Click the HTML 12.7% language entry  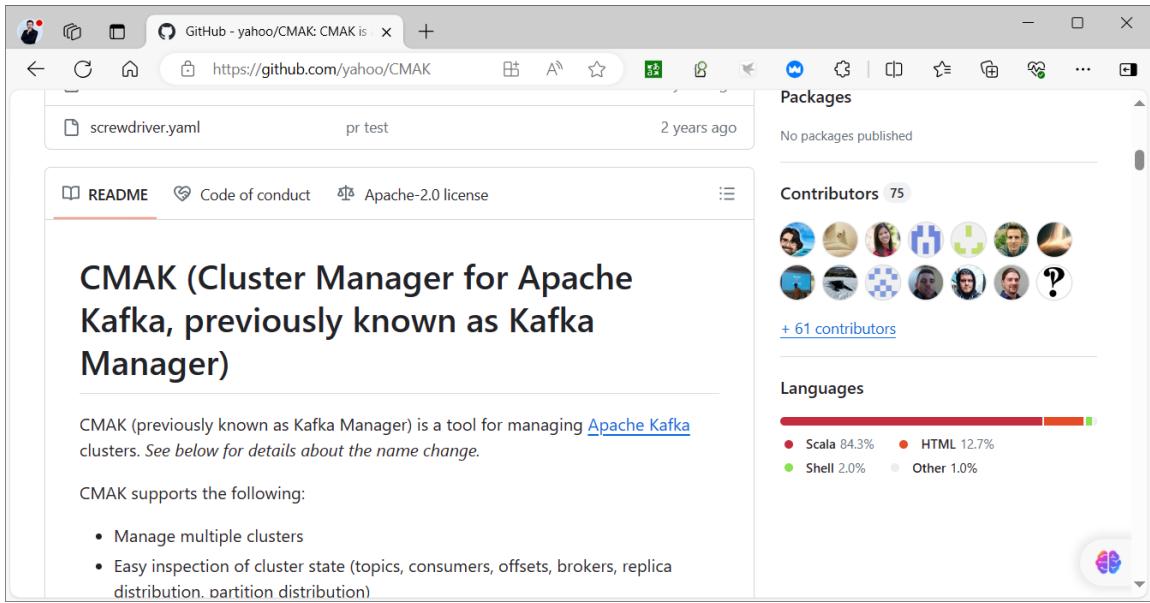pos(946,445)
